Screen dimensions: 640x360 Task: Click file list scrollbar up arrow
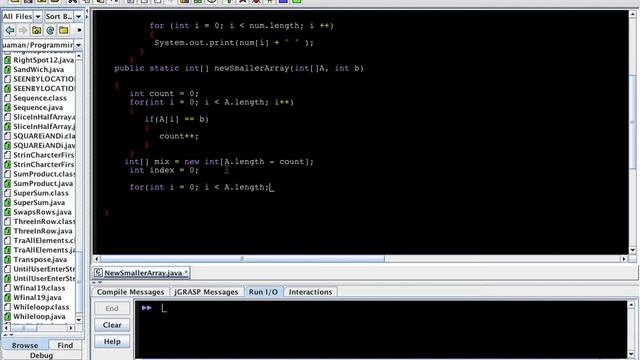coord(79,56)
